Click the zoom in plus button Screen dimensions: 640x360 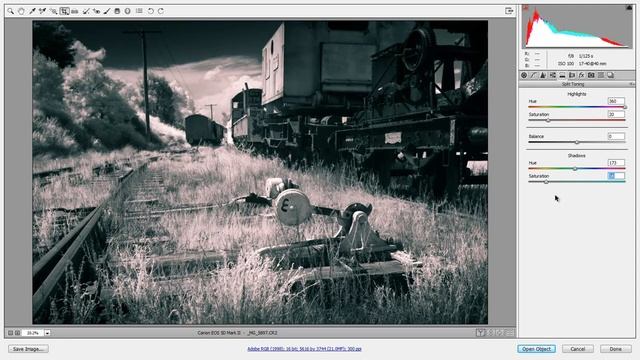click(18, 333)
